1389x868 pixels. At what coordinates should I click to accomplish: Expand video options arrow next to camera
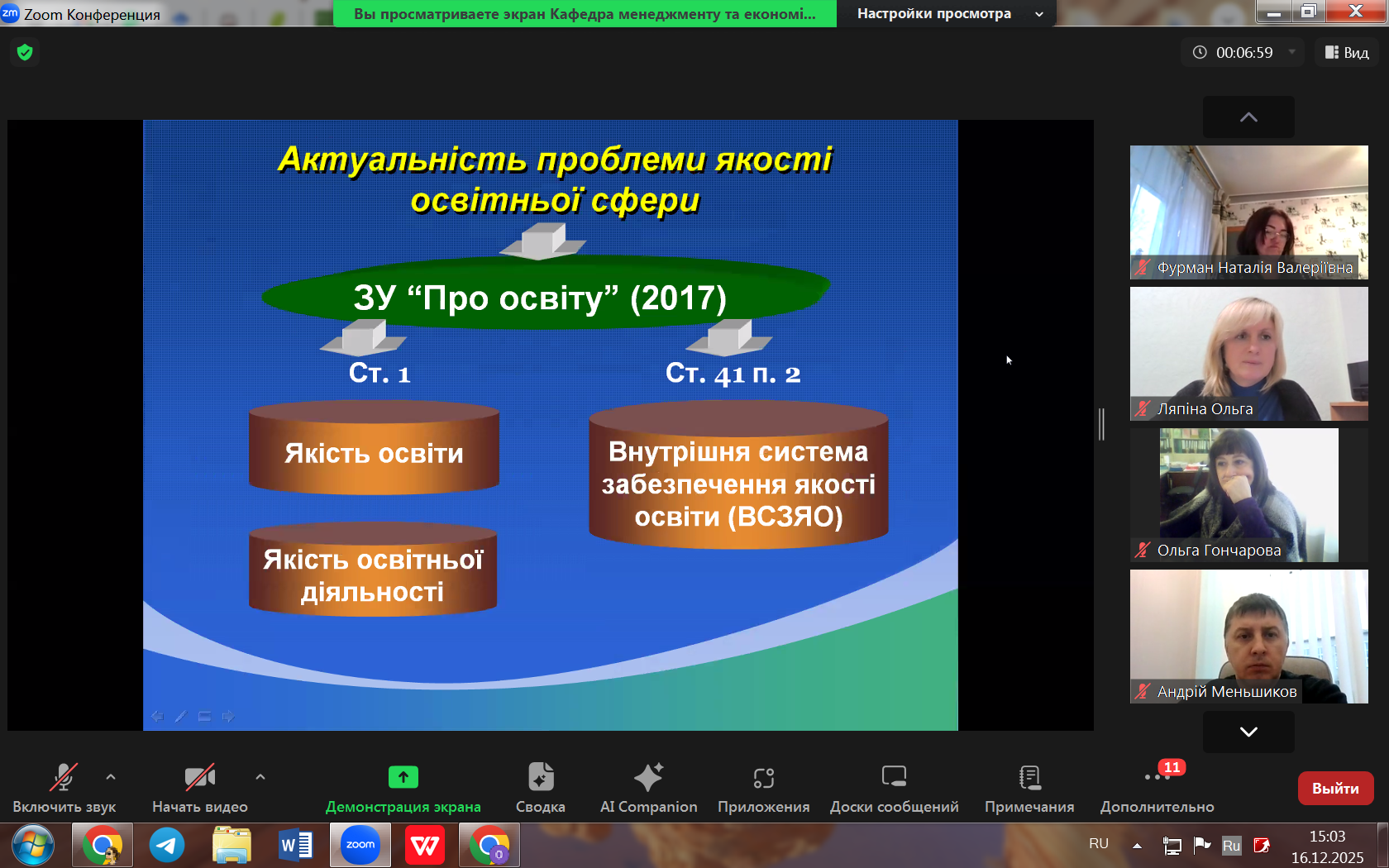point(260,777)
